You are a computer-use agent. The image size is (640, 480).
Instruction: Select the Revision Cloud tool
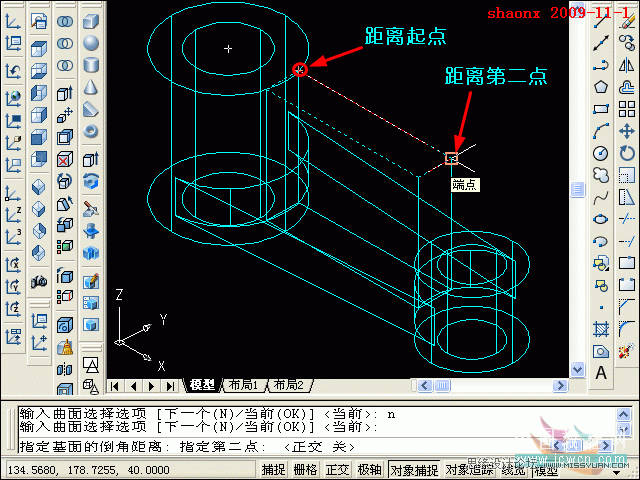[601, 175]
